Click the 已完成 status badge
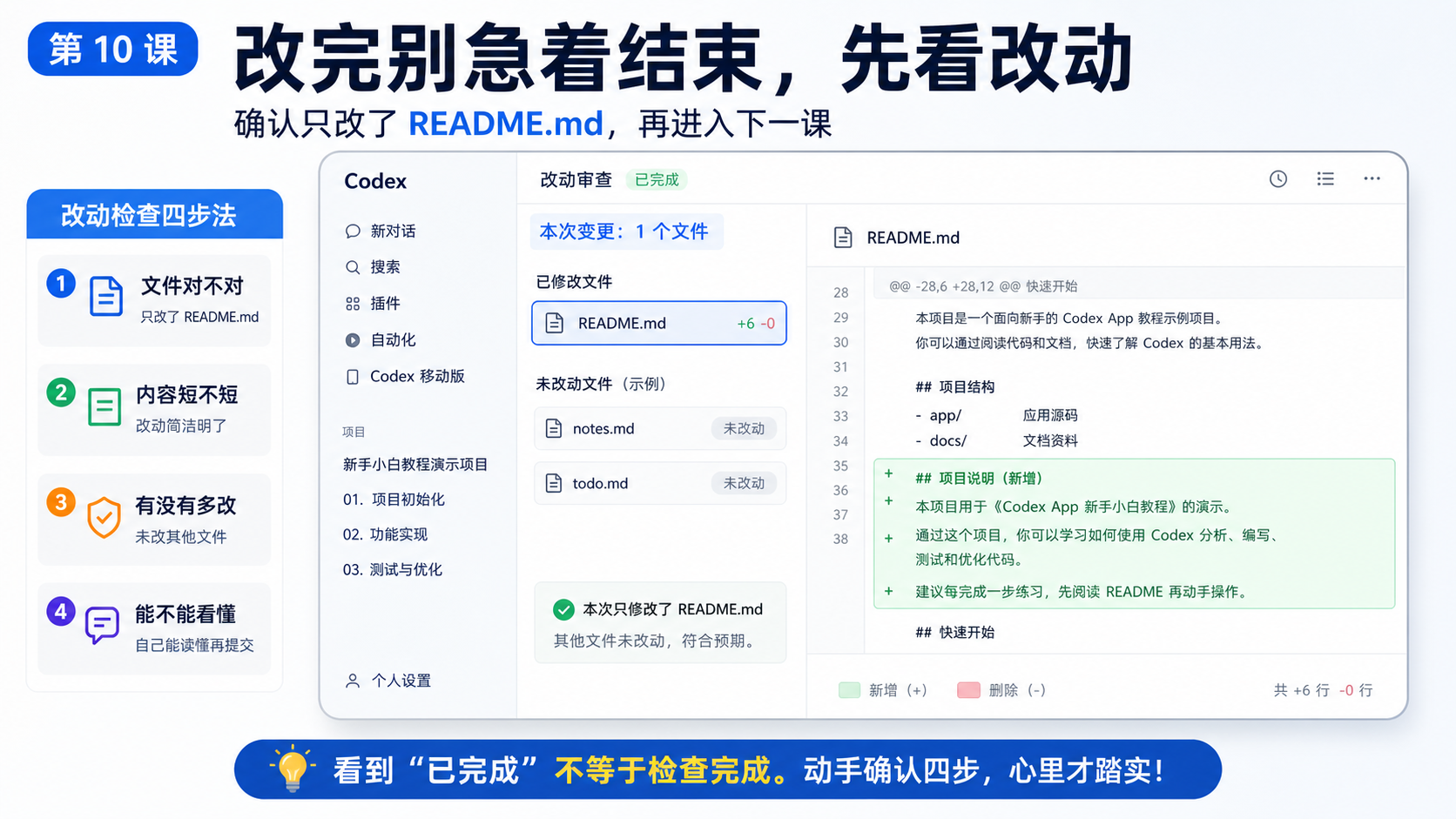Image resolution: width=1456 pixels, height=819 pixels. point(657,180)
